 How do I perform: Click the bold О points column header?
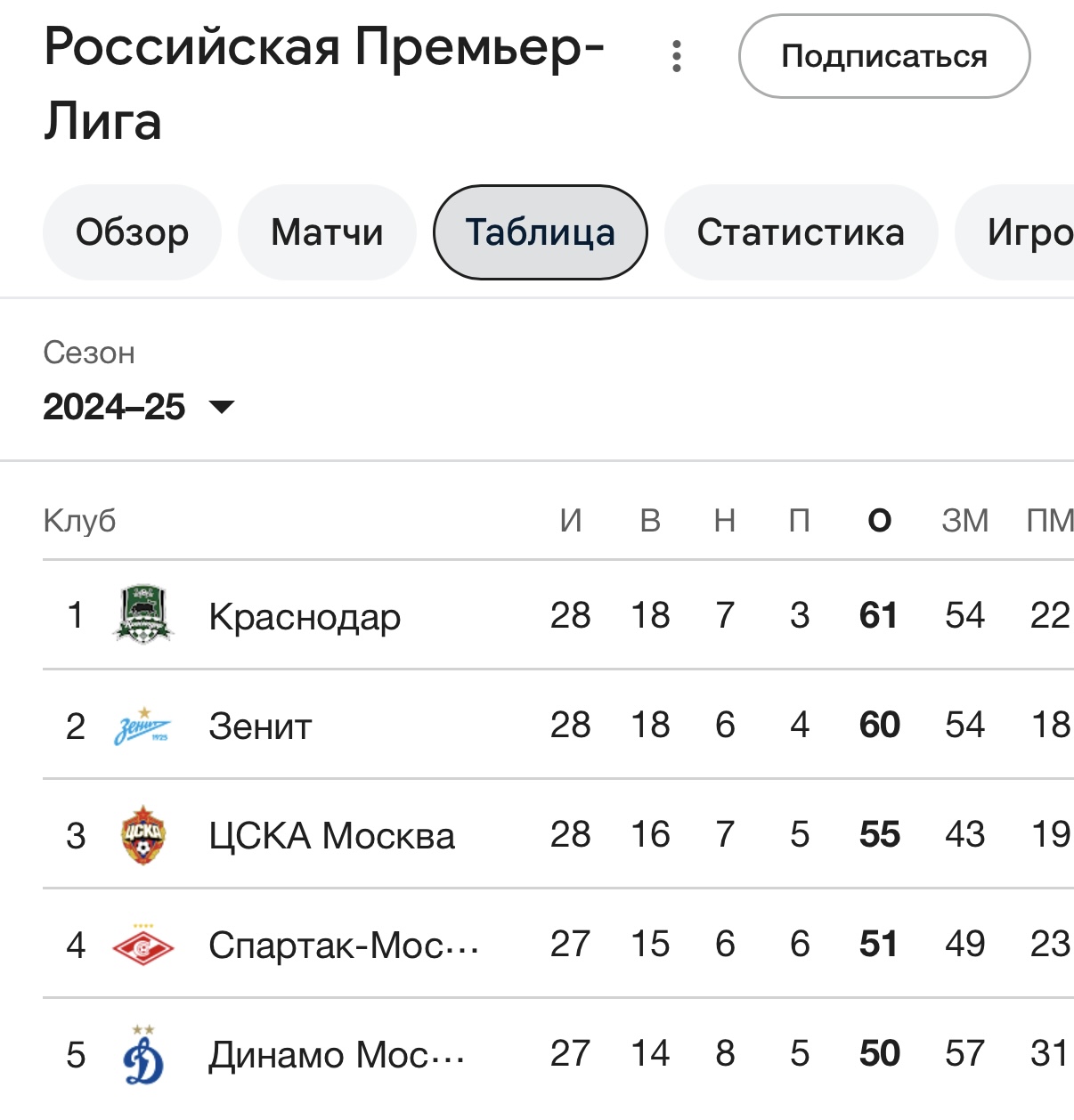coord(879,521)
